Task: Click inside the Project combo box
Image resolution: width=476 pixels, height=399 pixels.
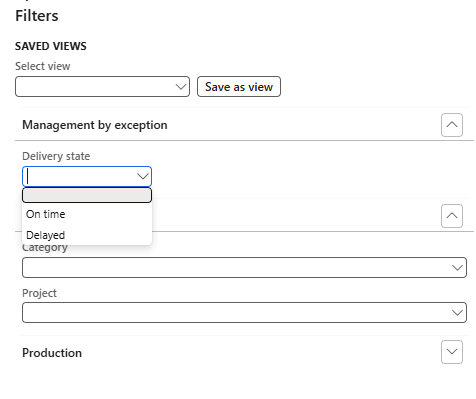Action: [244, 313]
